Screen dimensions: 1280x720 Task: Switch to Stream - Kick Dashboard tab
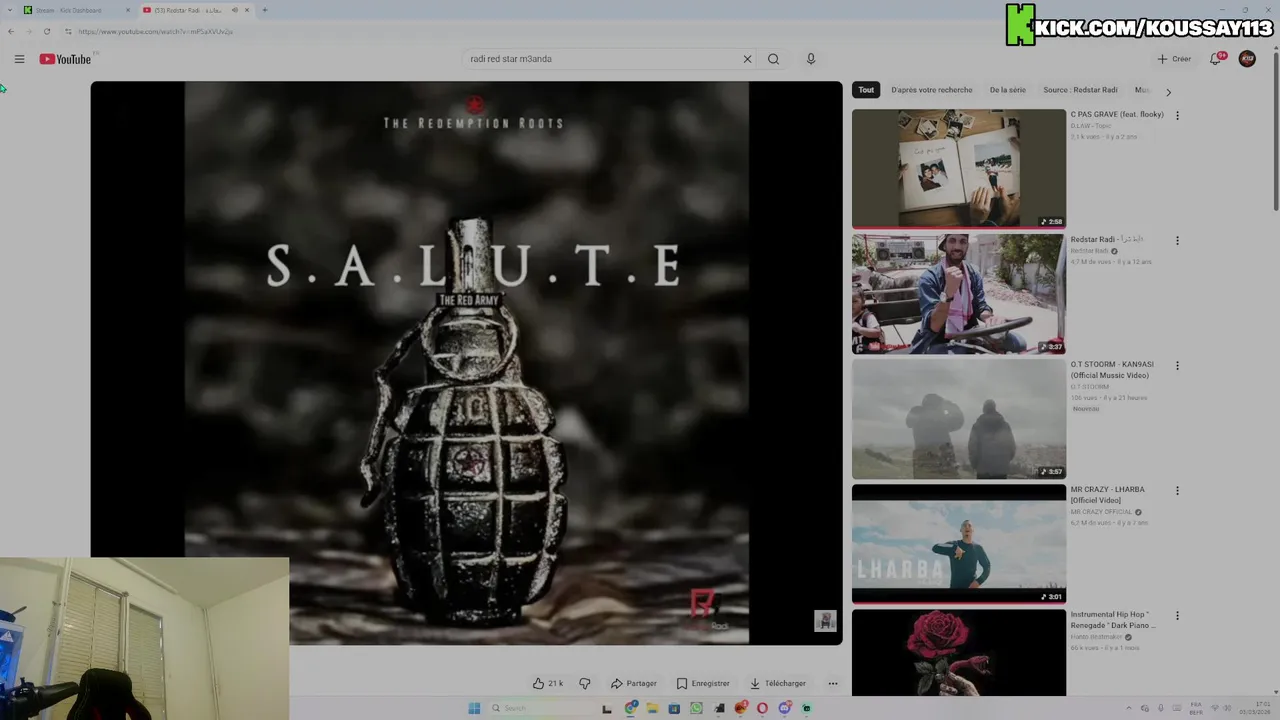(x=76, y=10)
